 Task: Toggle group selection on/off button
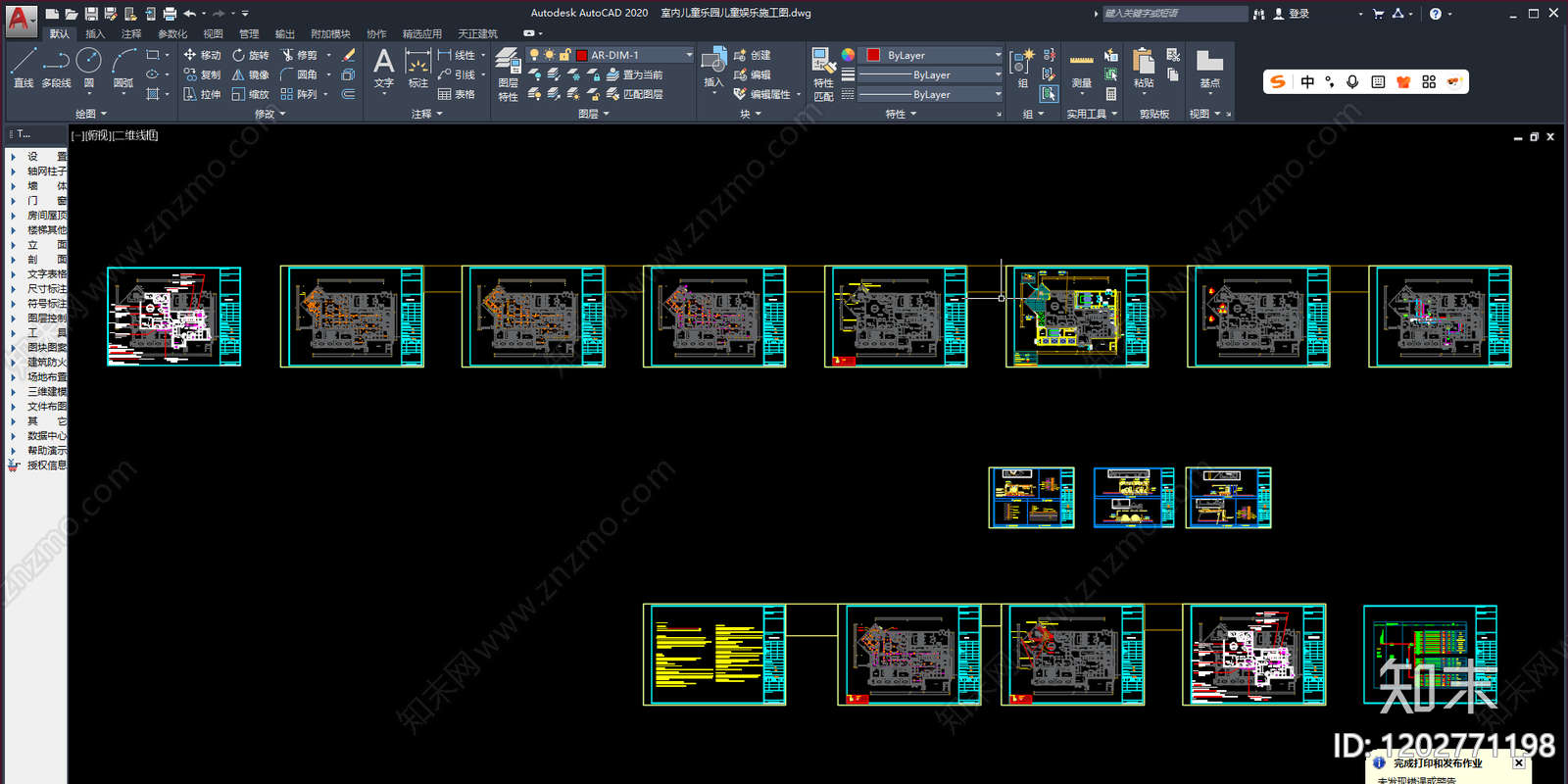pos(1050,94)
